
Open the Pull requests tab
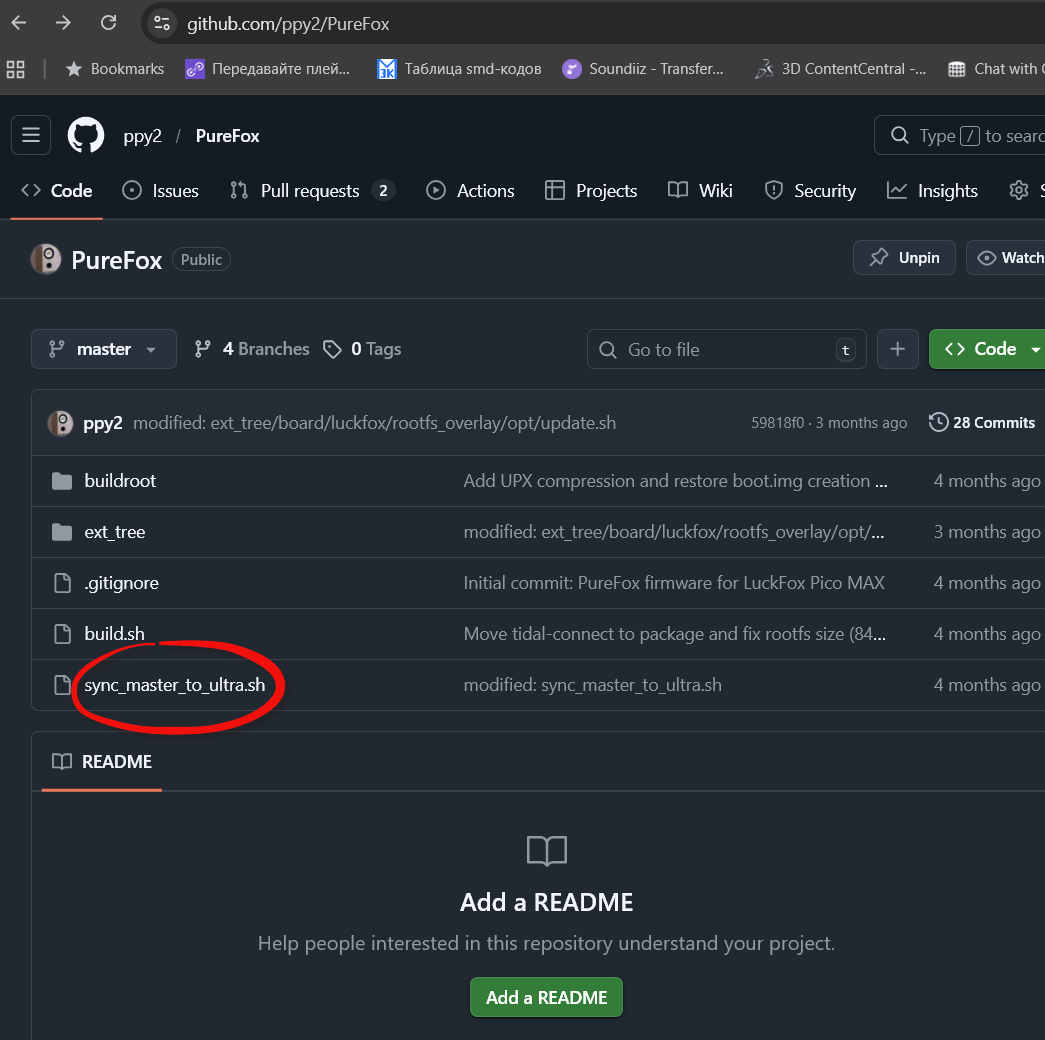(x=311, y=191)
